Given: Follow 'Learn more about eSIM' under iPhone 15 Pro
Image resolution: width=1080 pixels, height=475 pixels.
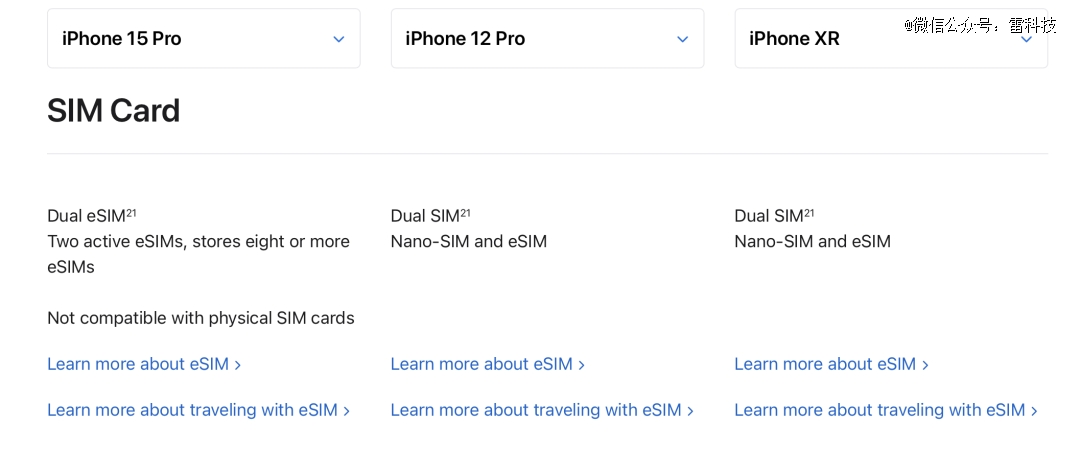Looking at the screenshot, I should point(144,364).
